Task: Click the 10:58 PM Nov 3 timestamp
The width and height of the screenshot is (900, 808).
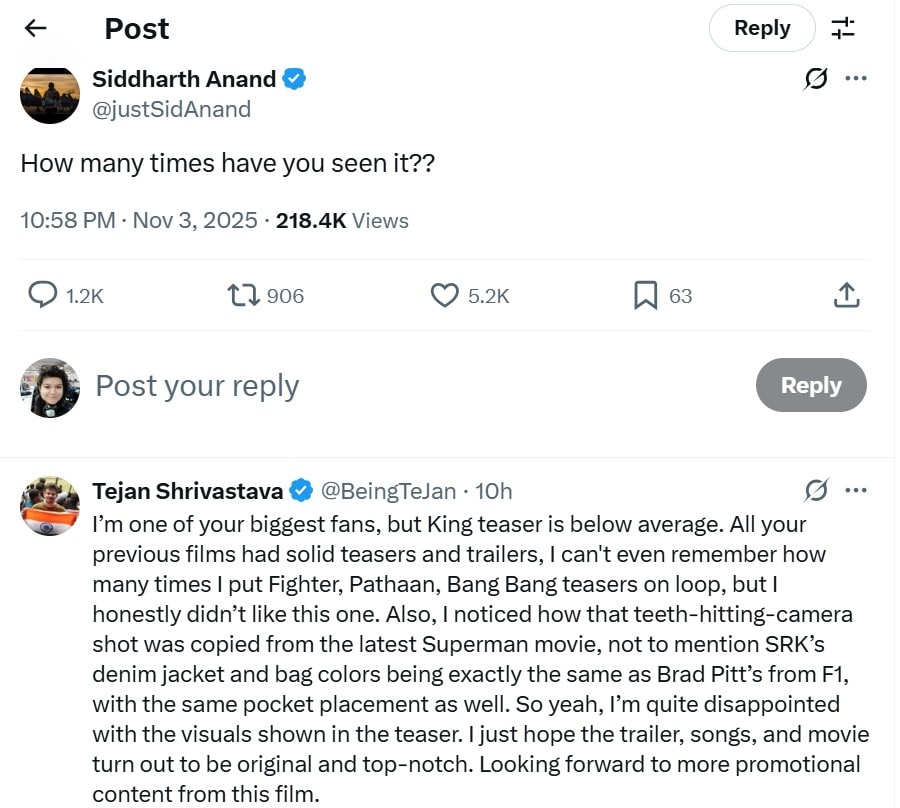Action: [x=138, y=221]
